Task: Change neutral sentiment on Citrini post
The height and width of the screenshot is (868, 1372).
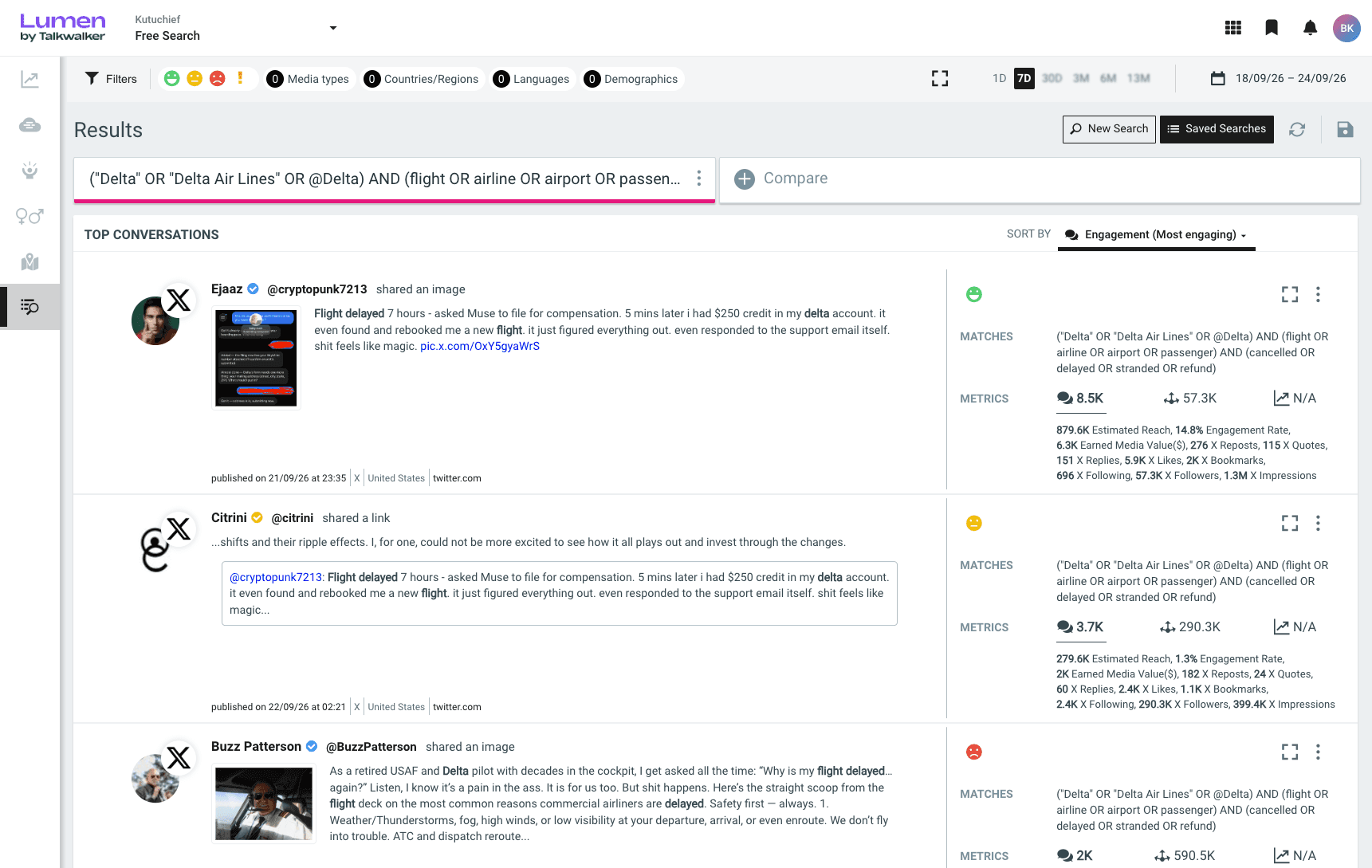Action: coord(974,523)
